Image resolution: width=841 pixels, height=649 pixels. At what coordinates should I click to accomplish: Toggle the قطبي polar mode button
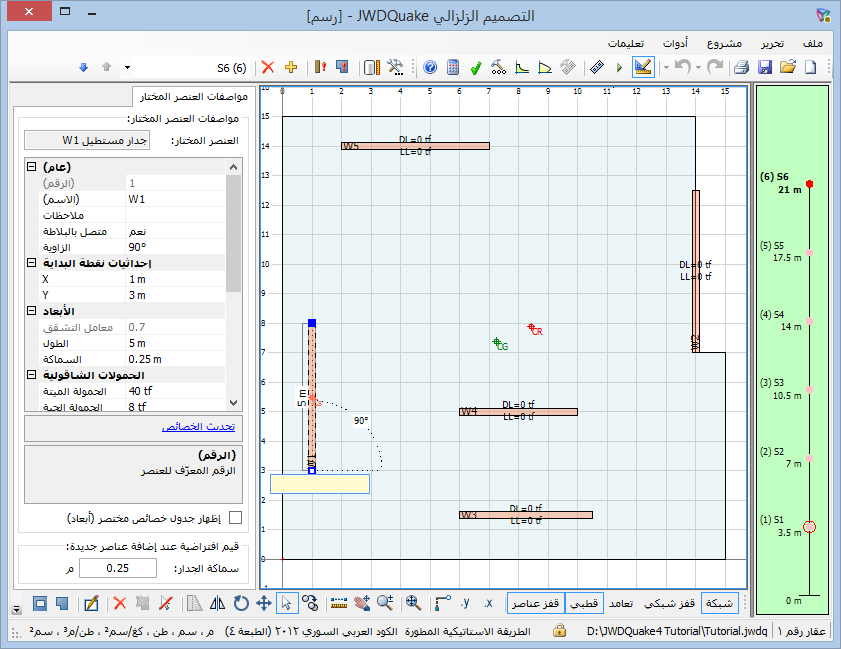584,603
